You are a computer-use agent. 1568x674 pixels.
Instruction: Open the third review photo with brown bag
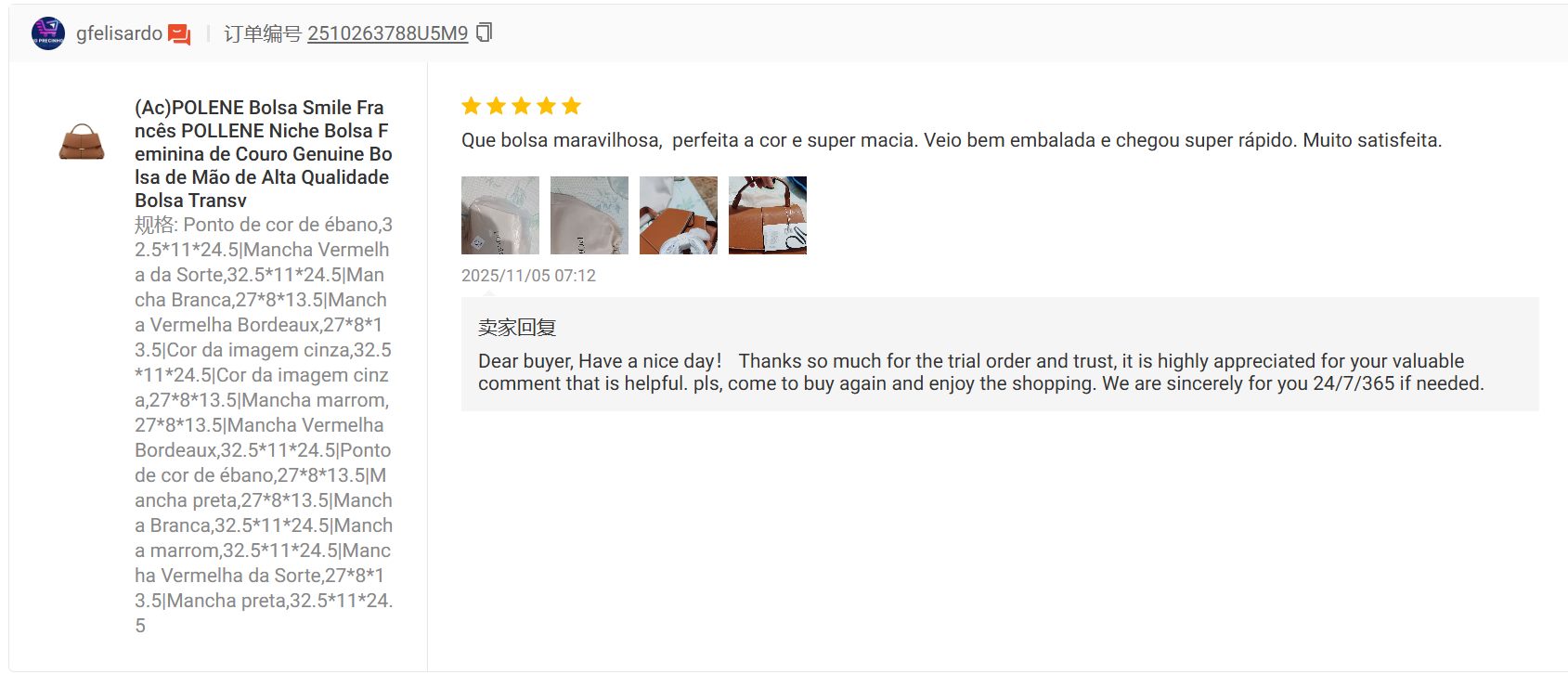(x=679, y=215)
